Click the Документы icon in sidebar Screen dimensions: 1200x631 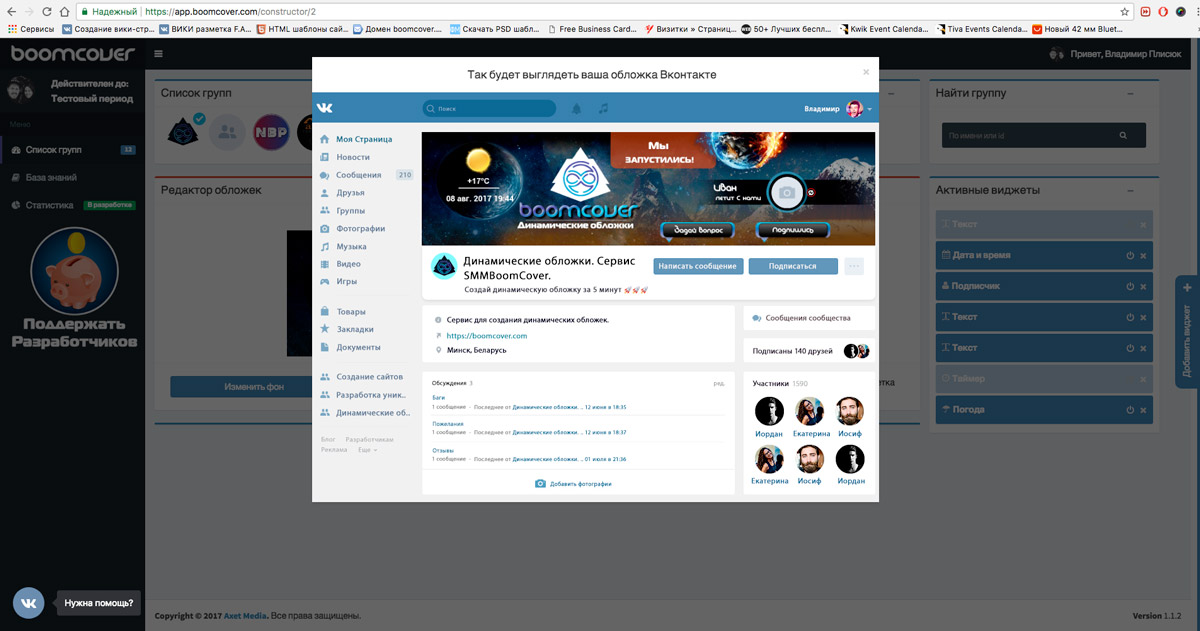[x=325, y=346]
